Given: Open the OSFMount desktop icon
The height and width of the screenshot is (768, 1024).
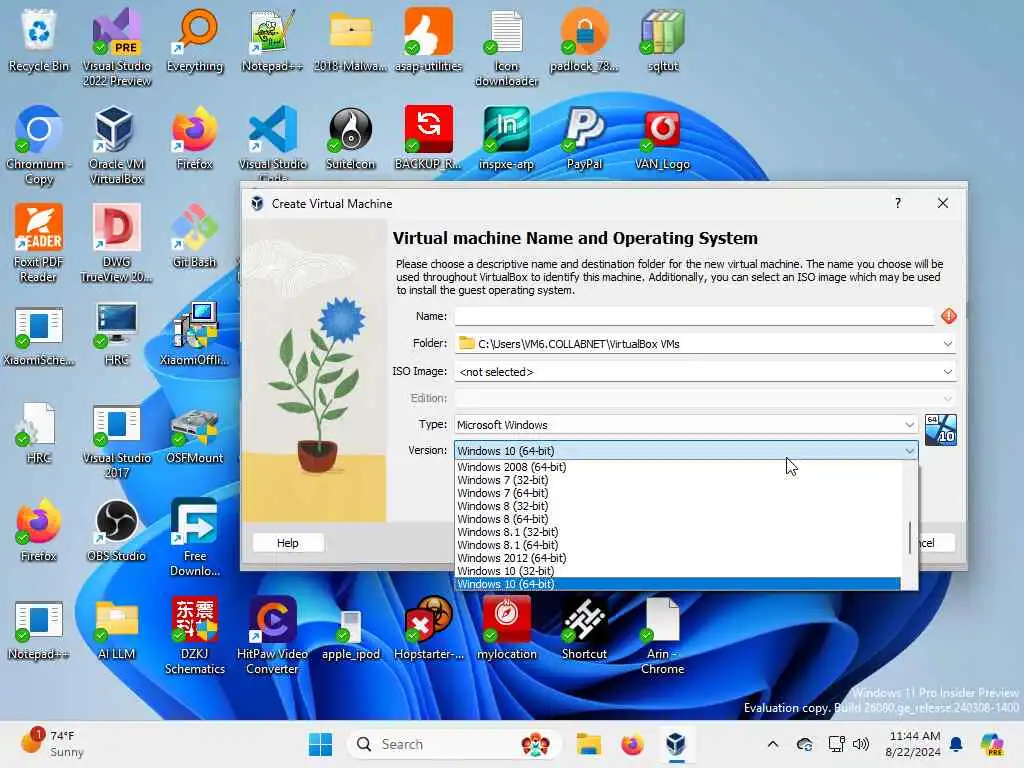Looking at the screenshot, I should point(195,436).
